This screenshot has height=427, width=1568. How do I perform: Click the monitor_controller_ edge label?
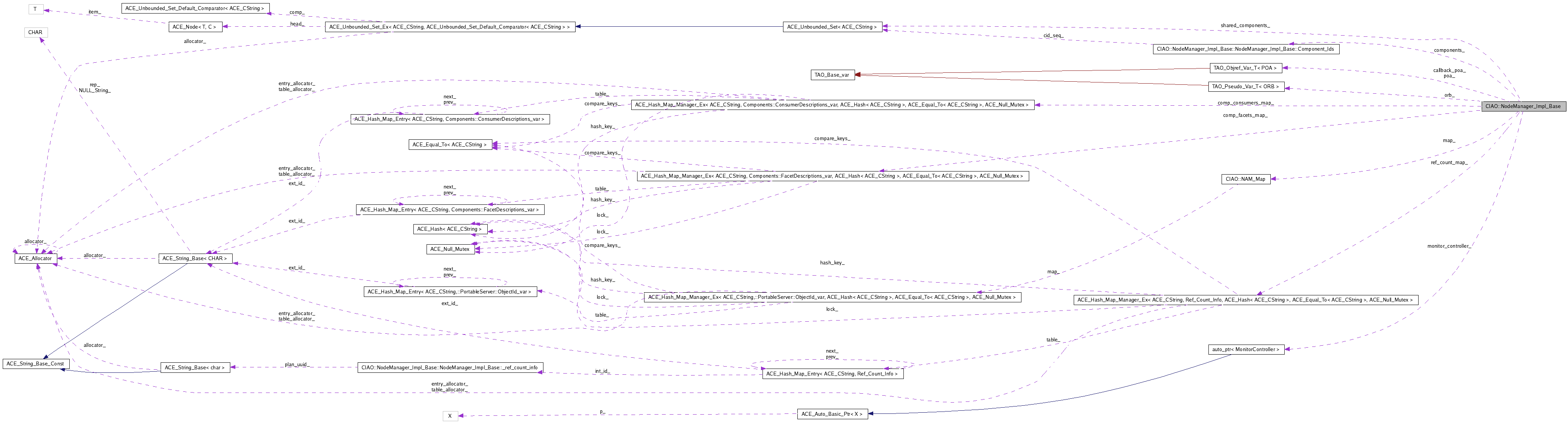(x=1449, y=246)
